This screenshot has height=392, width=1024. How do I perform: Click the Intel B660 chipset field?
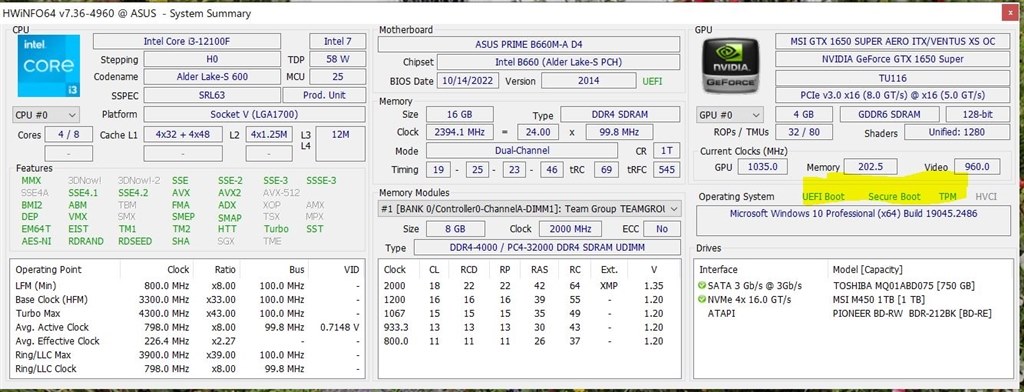pos(558,62)
